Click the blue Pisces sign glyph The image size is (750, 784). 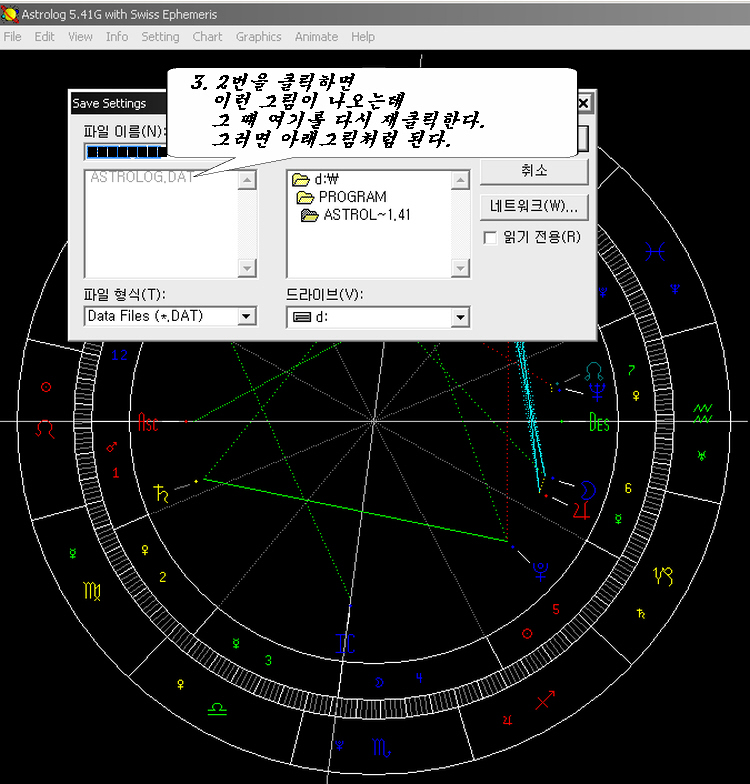pyautogui.click(x=655, y=252)
